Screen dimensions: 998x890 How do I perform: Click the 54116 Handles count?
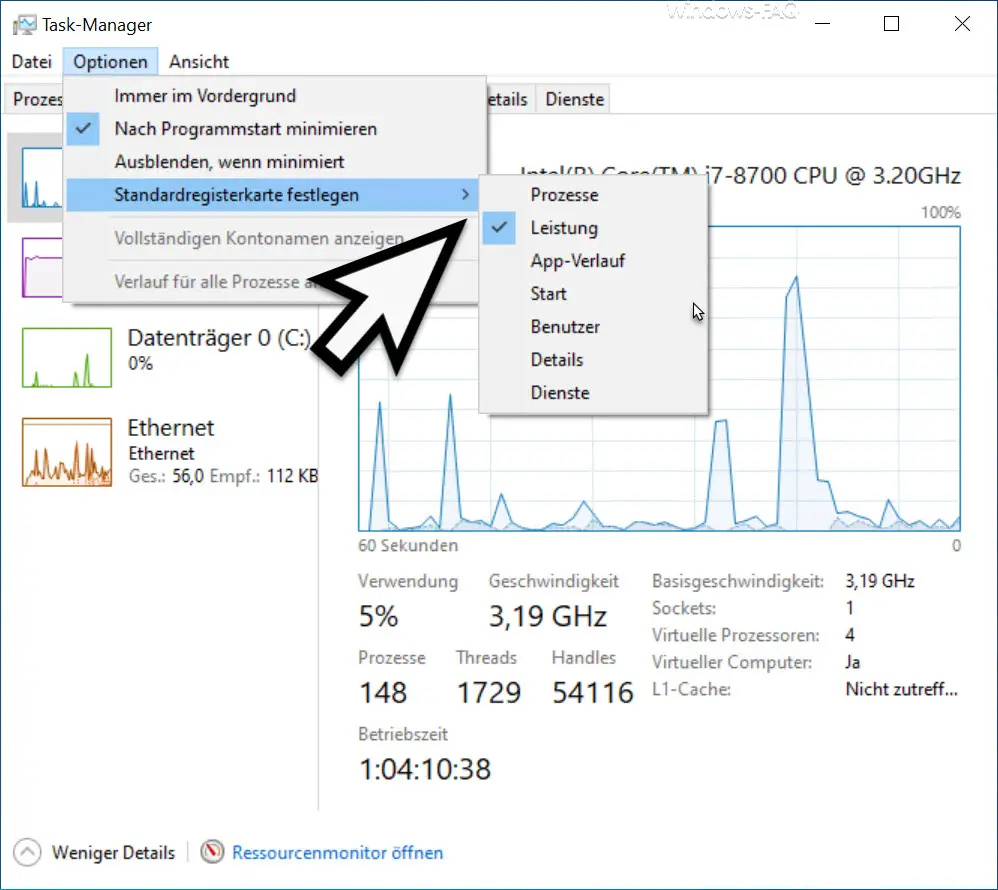point(593,693)
